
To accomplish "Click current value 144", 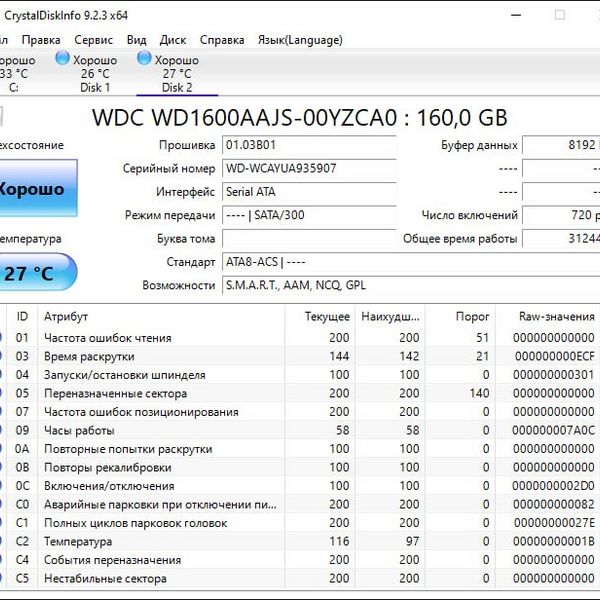I will click(339, 356).
